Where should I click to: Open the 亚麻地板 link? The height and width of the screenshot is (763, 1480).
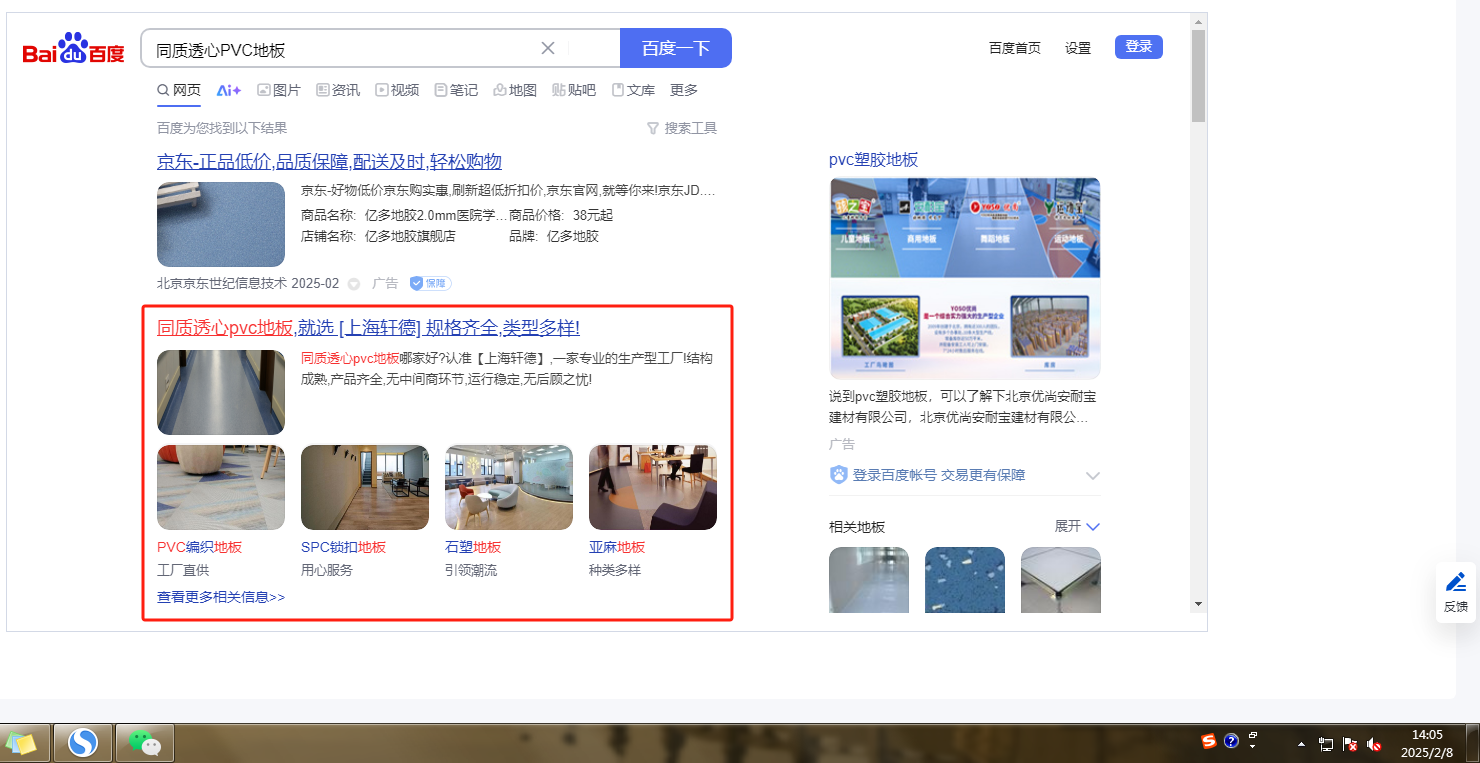coord(617,547)
